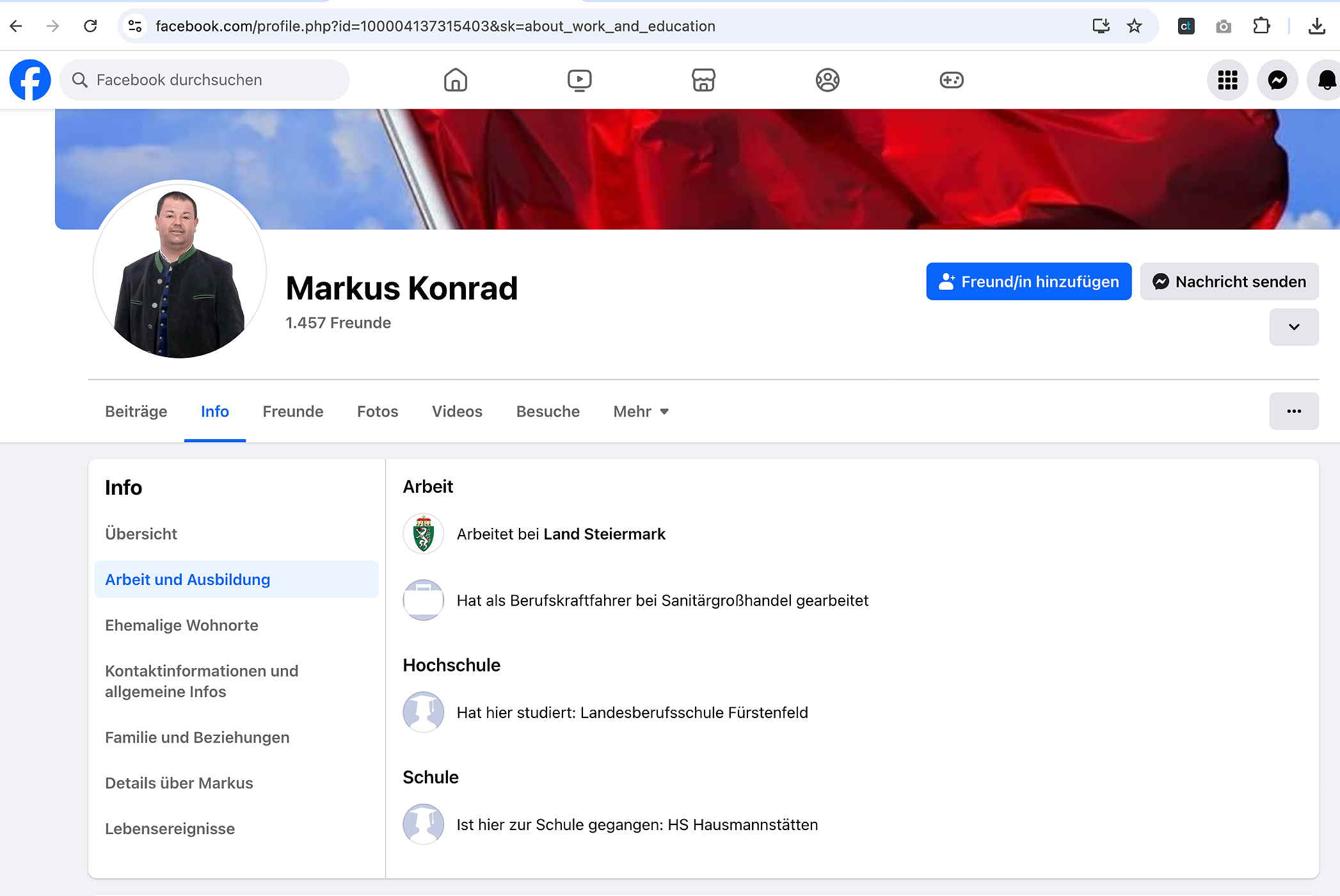The image size is (1340, 896).
Task: Click the Nachricht senden button
Action: (x=1229, y=282)
